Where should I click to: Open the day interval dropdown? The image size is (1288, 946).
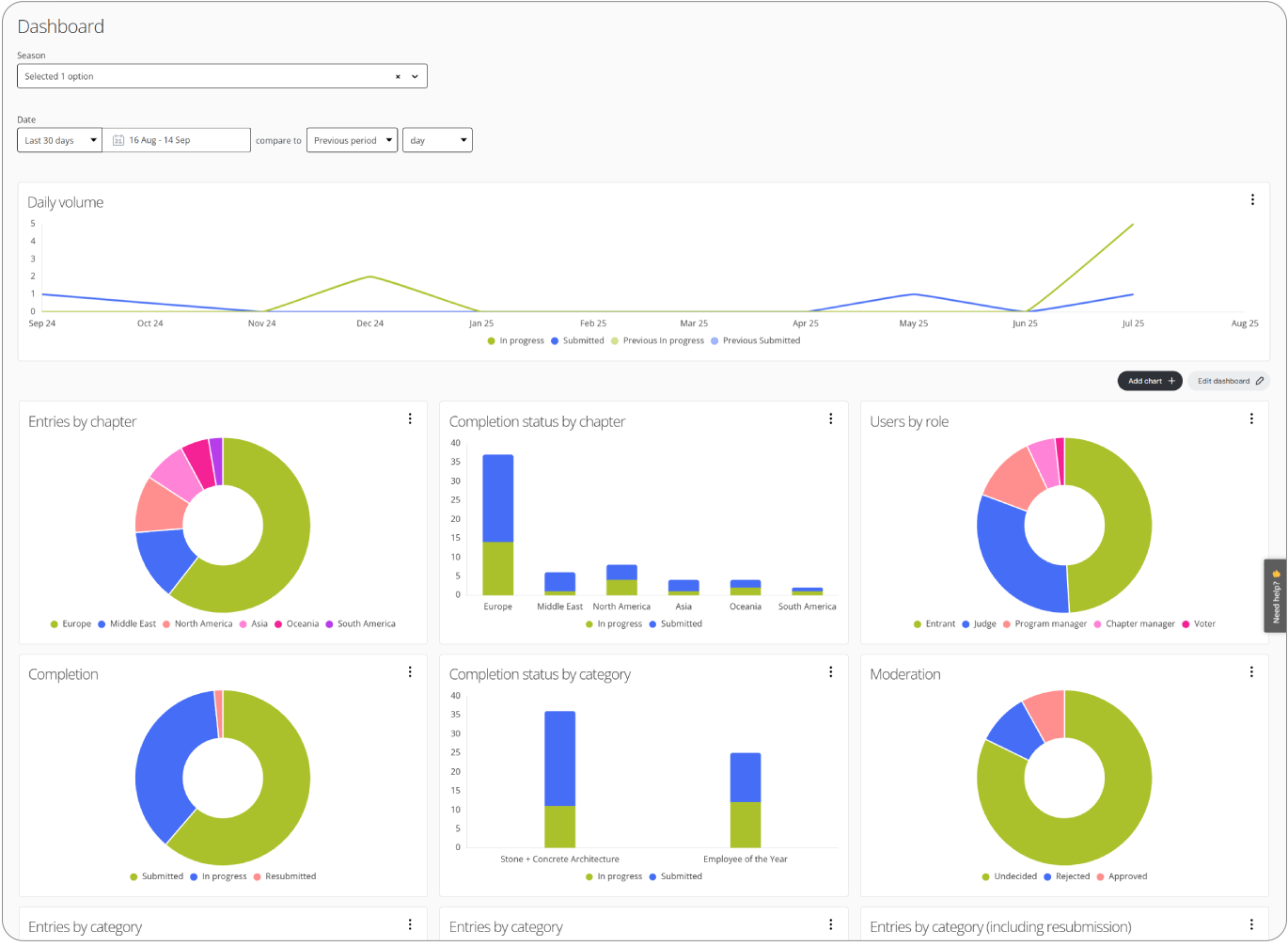[x=437, y=141]
